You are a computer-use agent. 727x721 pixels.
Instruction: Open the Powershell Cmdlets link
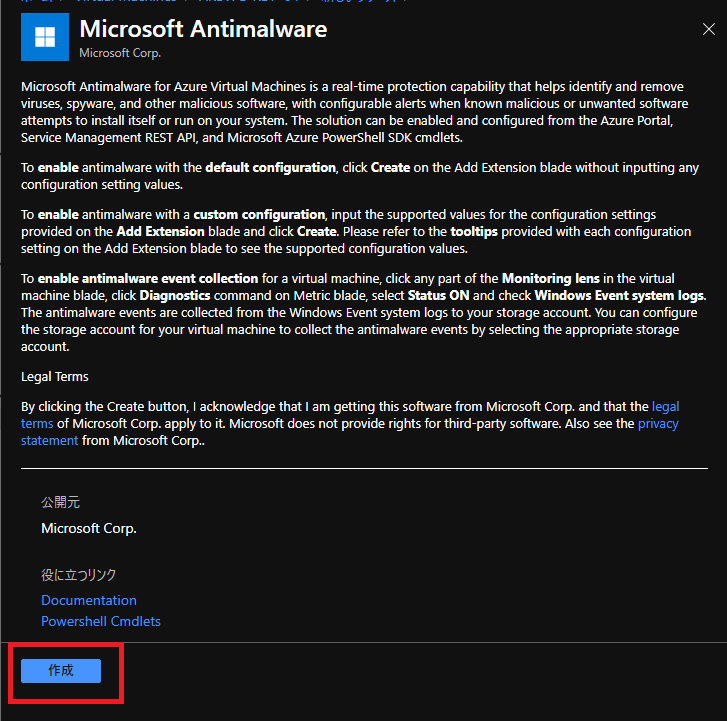click(x=101, y=621)
